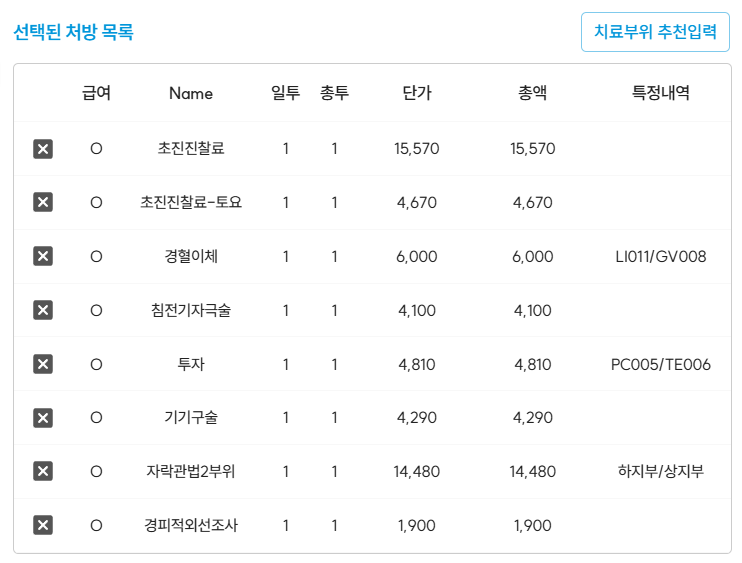This screenshot has height=563, width=742.
Task: Click the PC005/TE006 특정내역 cell
Action: pyautogui.click(x=660, y=364)
